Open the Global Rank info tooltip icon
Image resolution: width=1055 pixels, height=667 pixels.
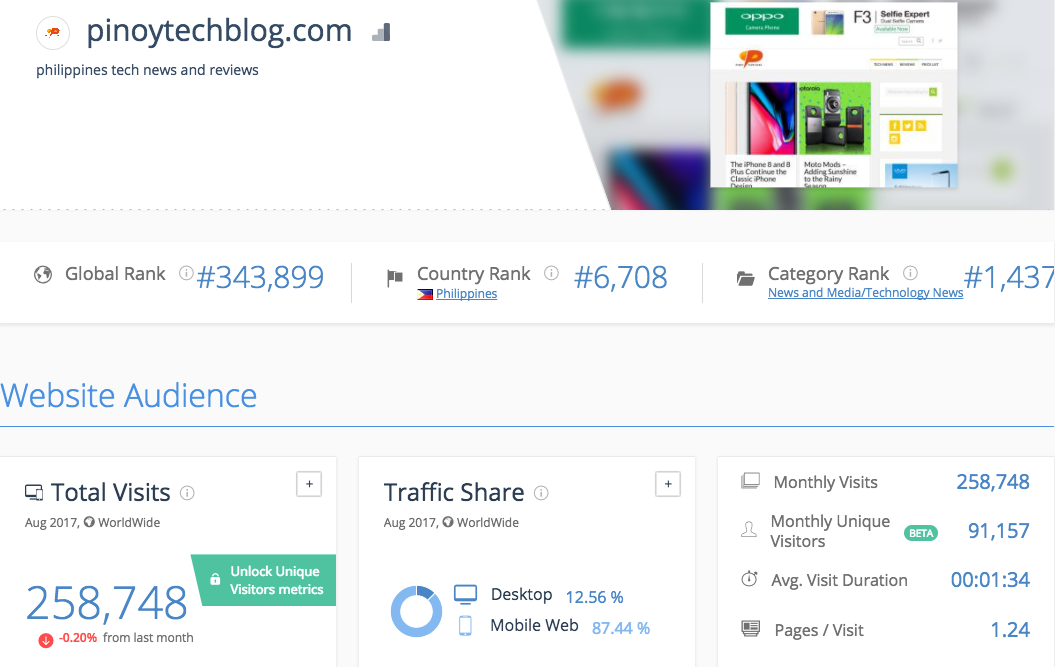point(186,273)
